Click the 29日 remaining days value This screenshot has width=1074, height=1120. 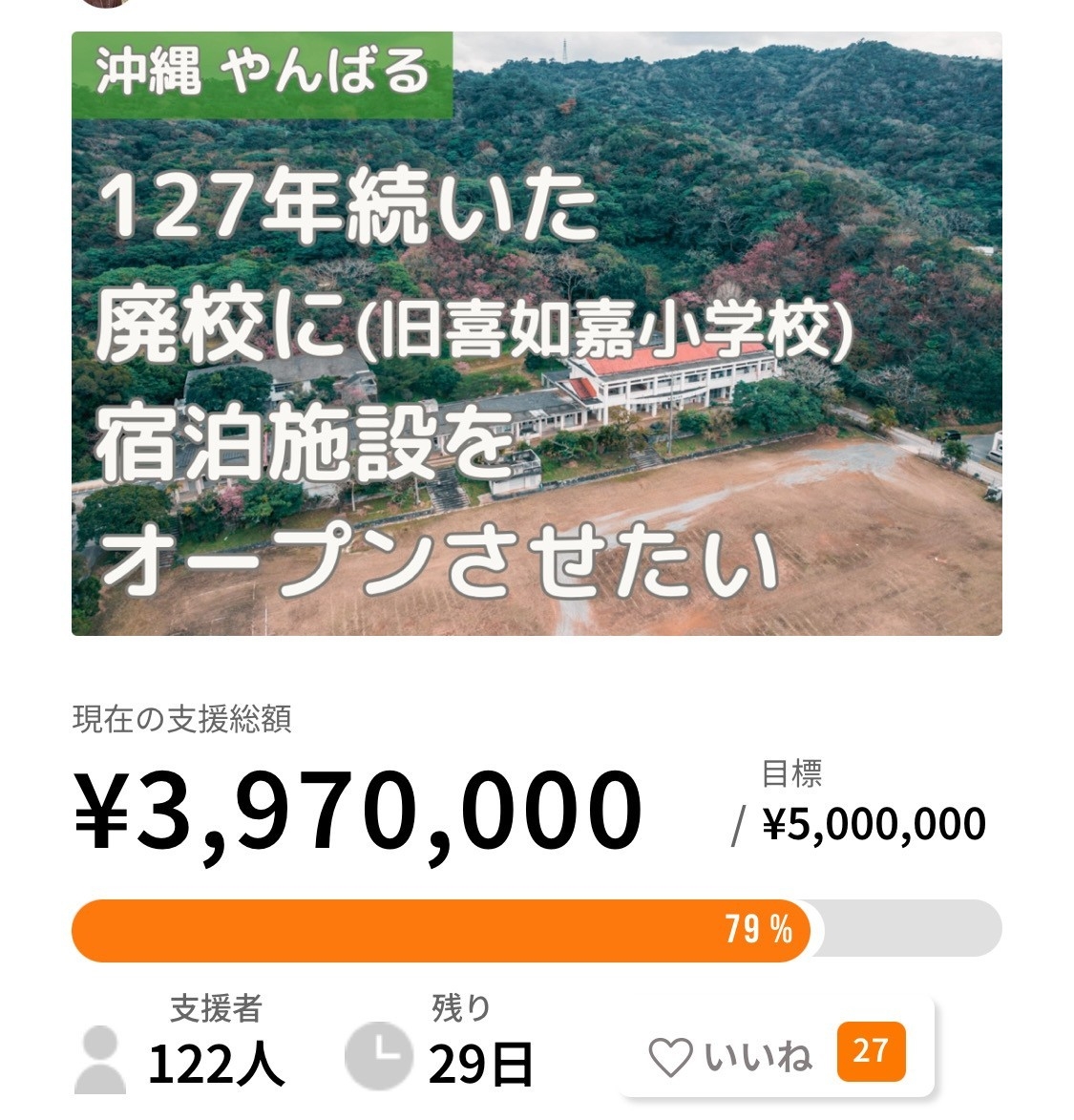(480, 1064)
